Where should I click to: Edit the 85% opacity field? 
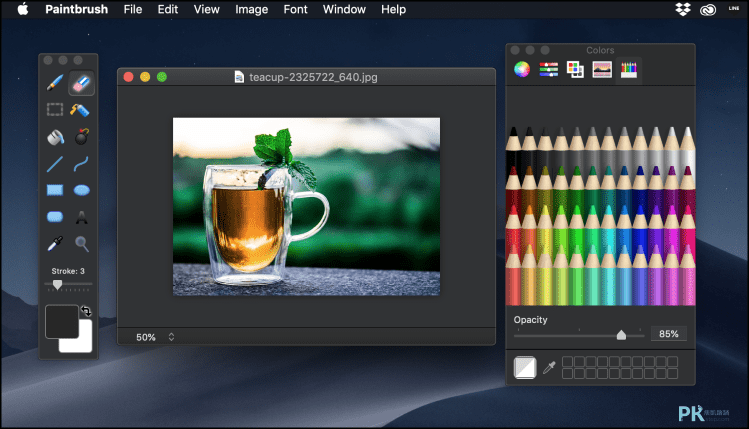pos(669,334)
